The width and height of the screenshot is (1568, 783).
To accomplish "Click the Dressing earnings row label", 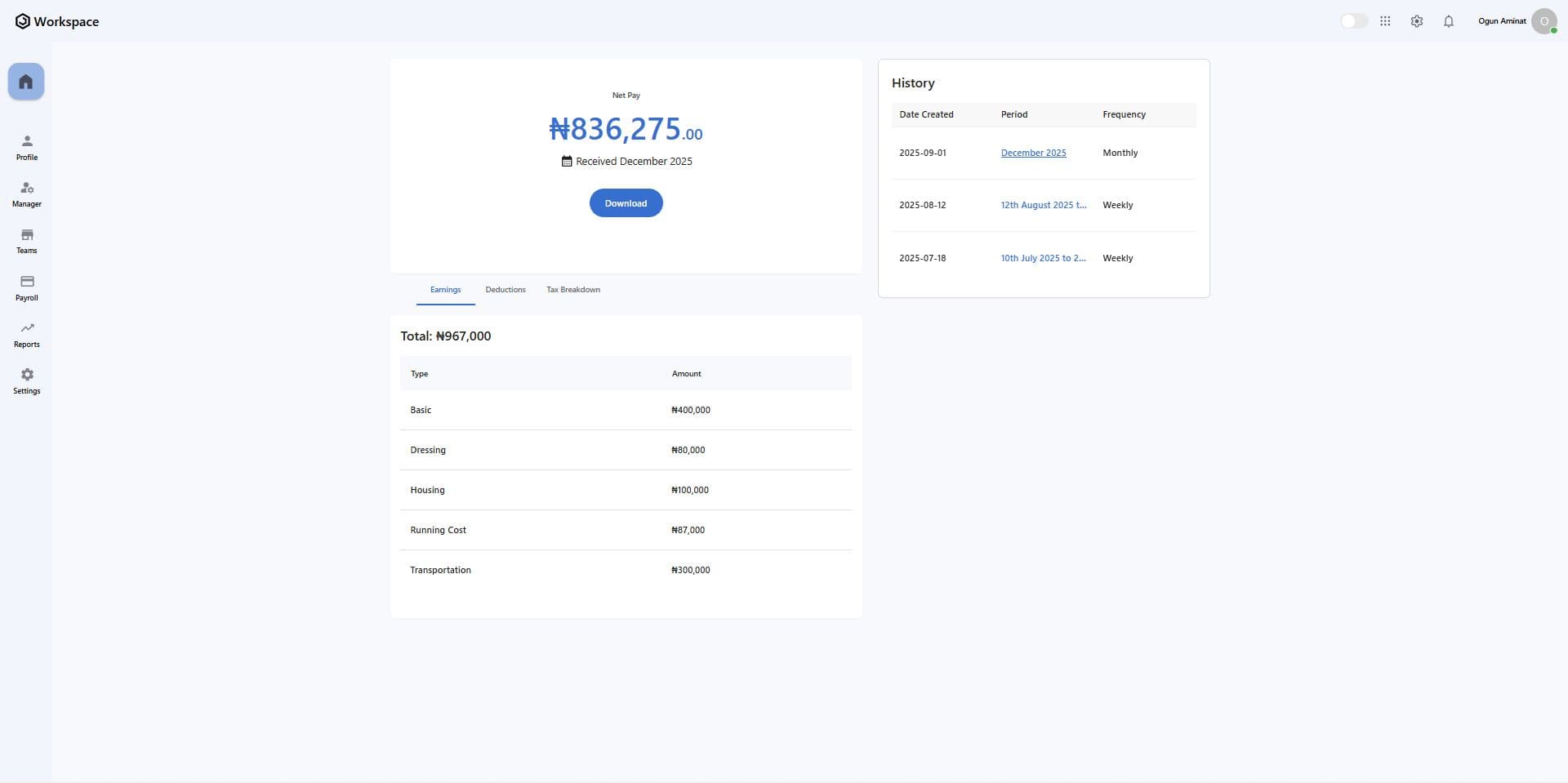I will pyautogui.click(x=428, y=450).
